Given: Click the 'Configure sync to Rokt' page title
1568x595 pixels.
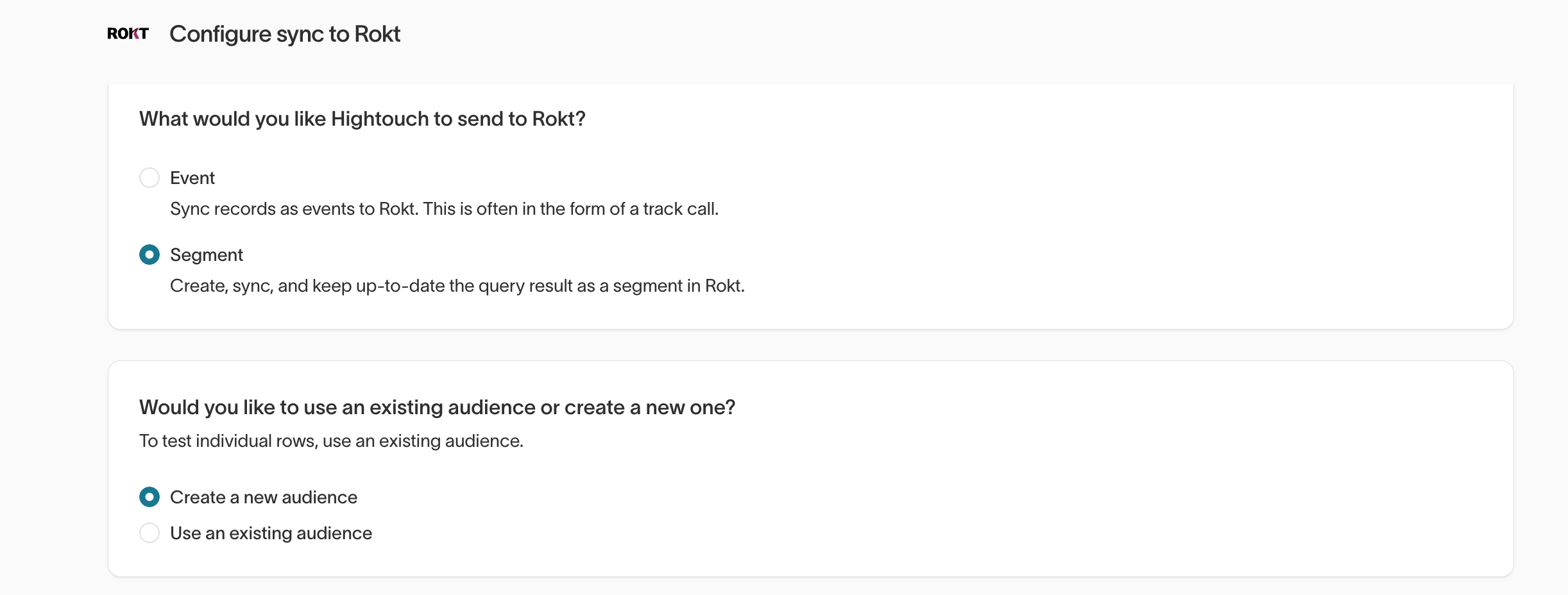Looking at the screenshot, I should click(285, 34).
